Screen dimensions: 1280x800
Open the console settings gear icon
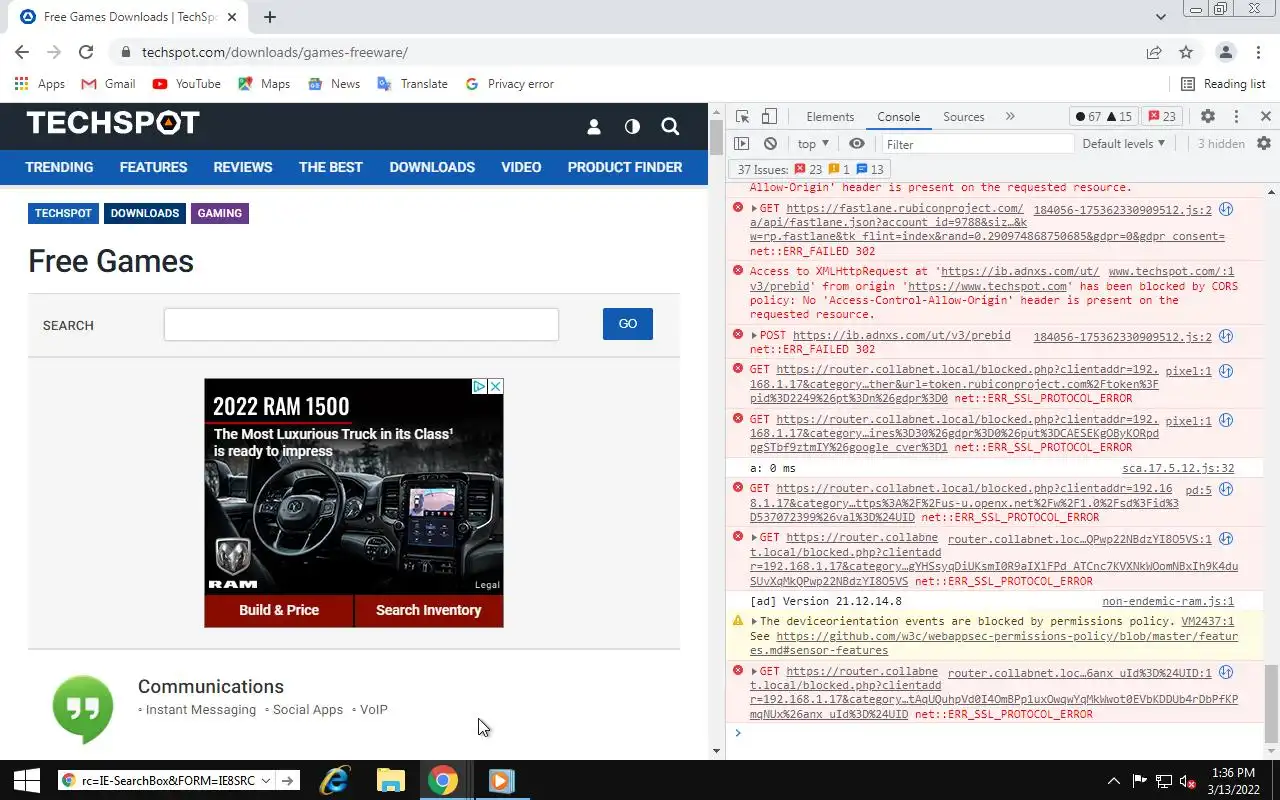(x=1264, y=144)
